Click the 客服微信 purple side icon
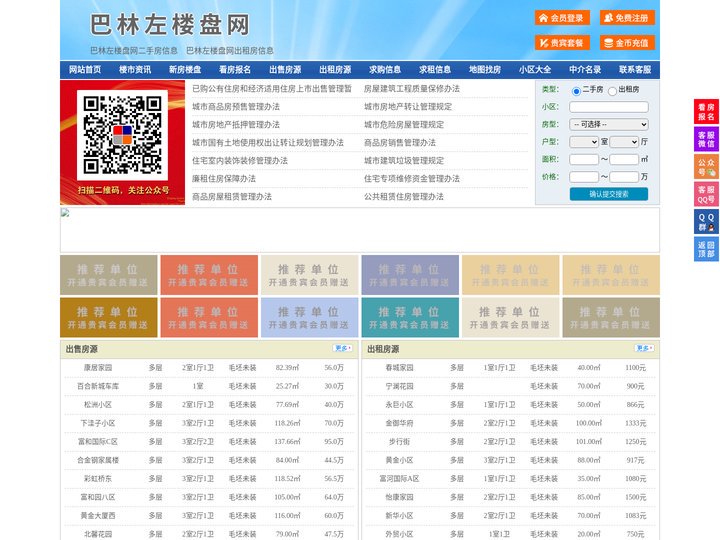The height and width of the screenshot is (540, 720). pyautogui.click(x=706, y=139)
